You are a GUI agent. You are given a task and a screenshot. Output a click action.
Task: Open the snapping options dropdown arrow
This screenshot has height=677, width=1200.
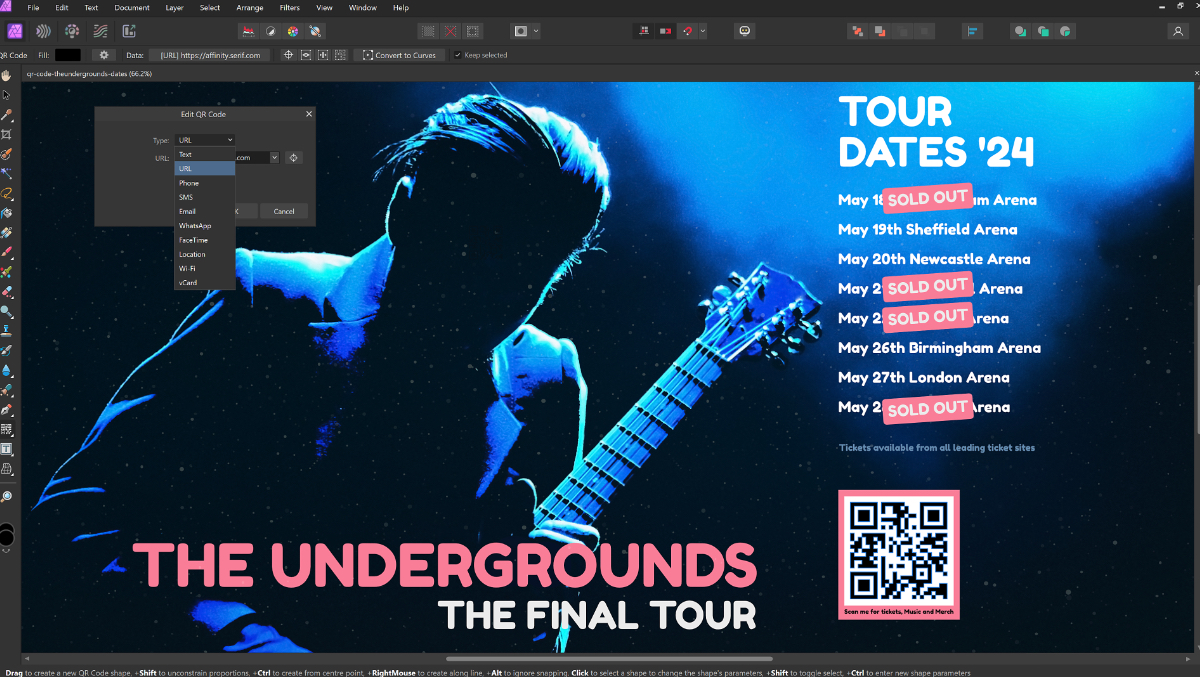tap(703, 31)
